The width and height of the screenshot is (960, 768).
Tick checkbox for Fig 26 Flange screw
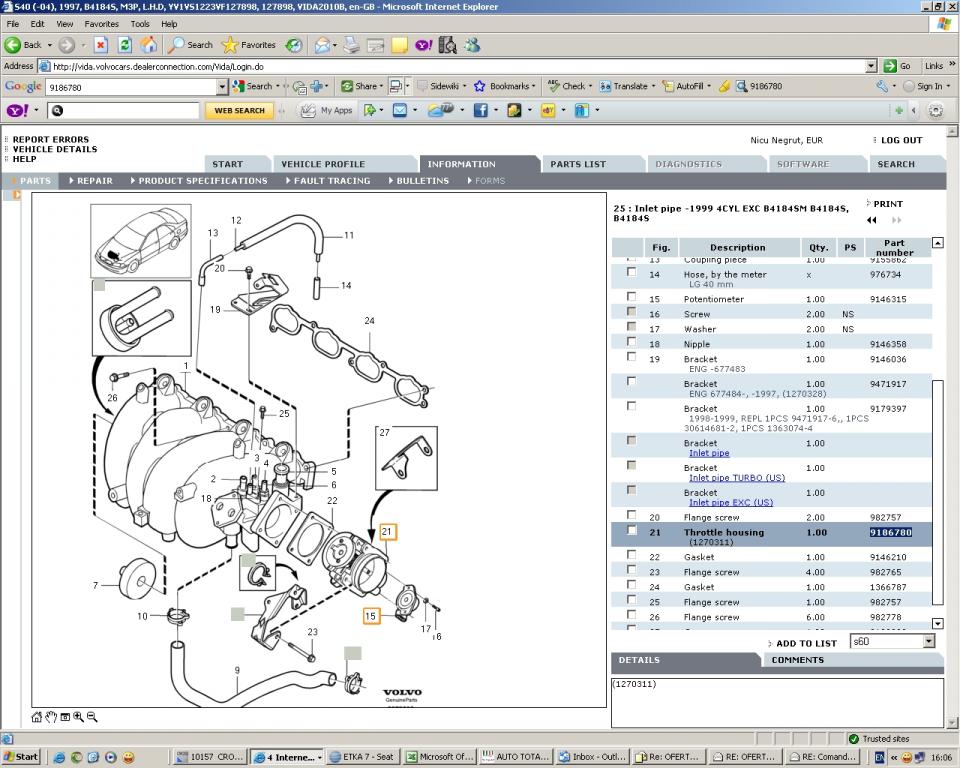point(631,614)
